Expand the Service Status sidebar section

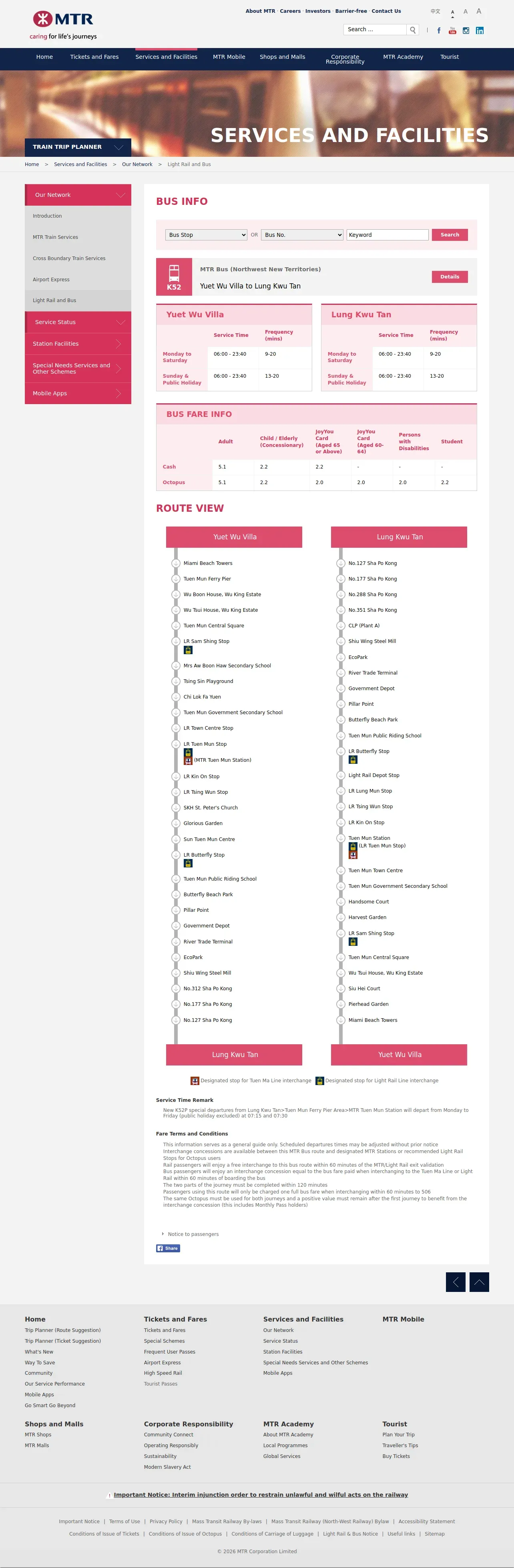pos(78,322)
